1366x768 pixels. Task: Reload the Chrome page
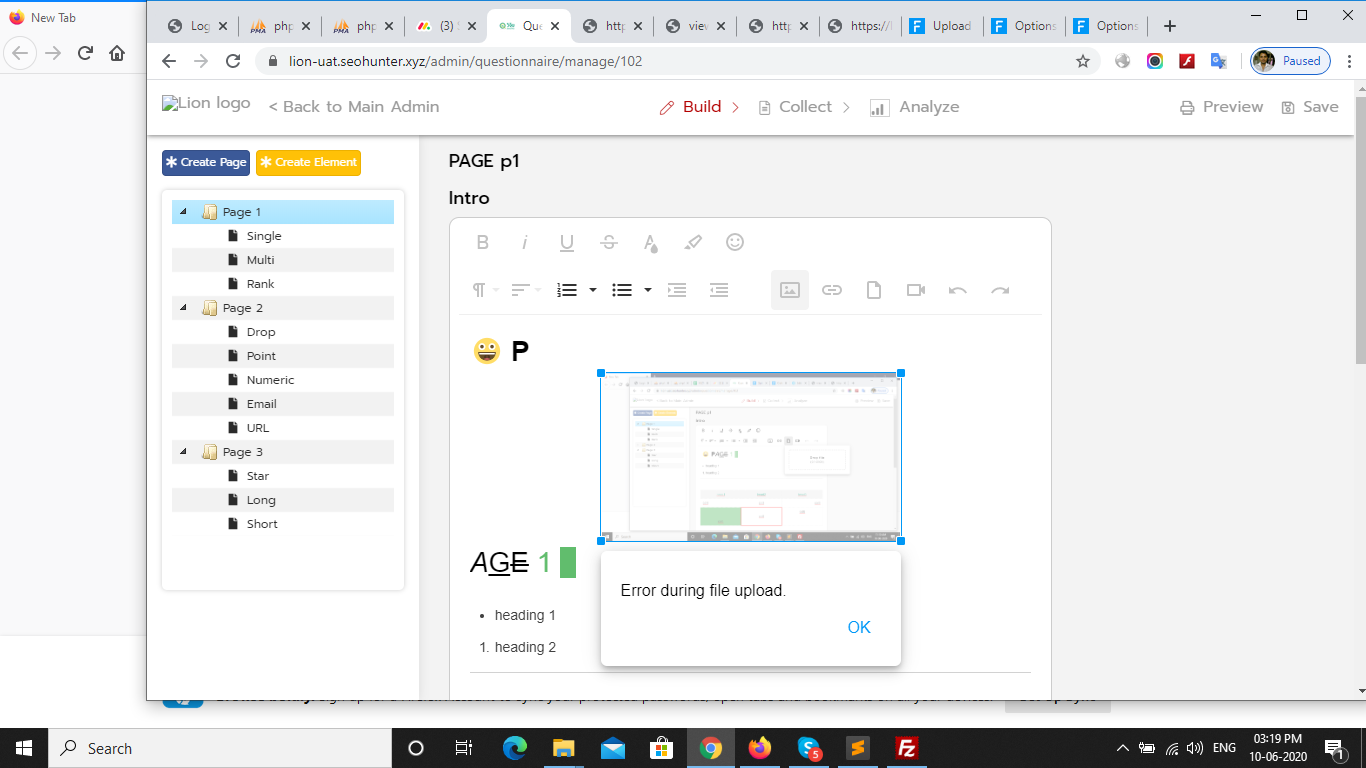(x=233, y=61)
